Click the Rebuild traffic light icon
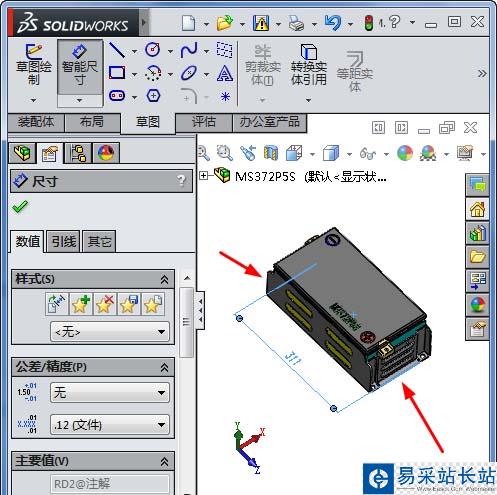Screen dimensions: 497x495 [369, 23]
